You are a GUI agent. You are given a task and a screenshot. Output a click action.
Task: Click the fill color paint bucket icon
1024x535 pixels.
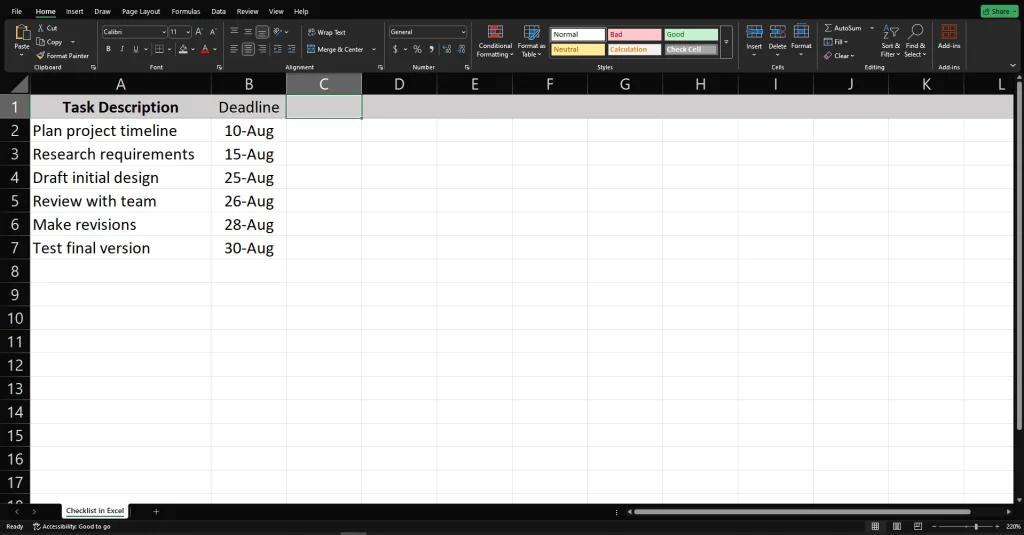pos(184,49)
